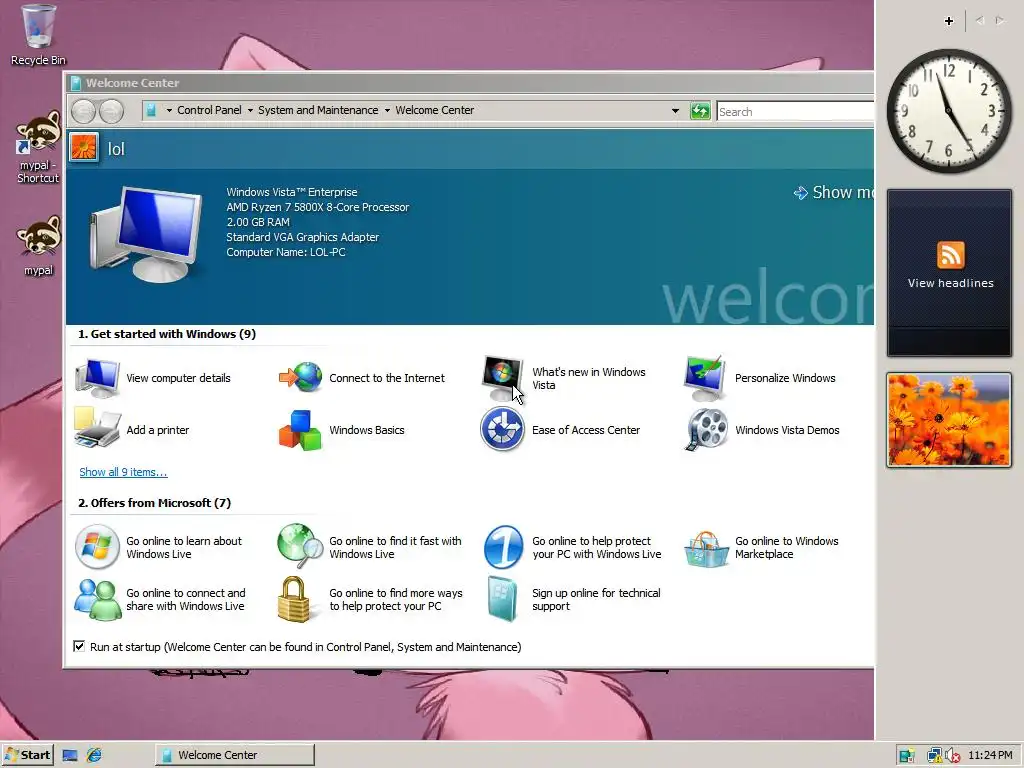Click the lol user account picture
This screenshot has width=1024, height=768.
pos(84,148)
